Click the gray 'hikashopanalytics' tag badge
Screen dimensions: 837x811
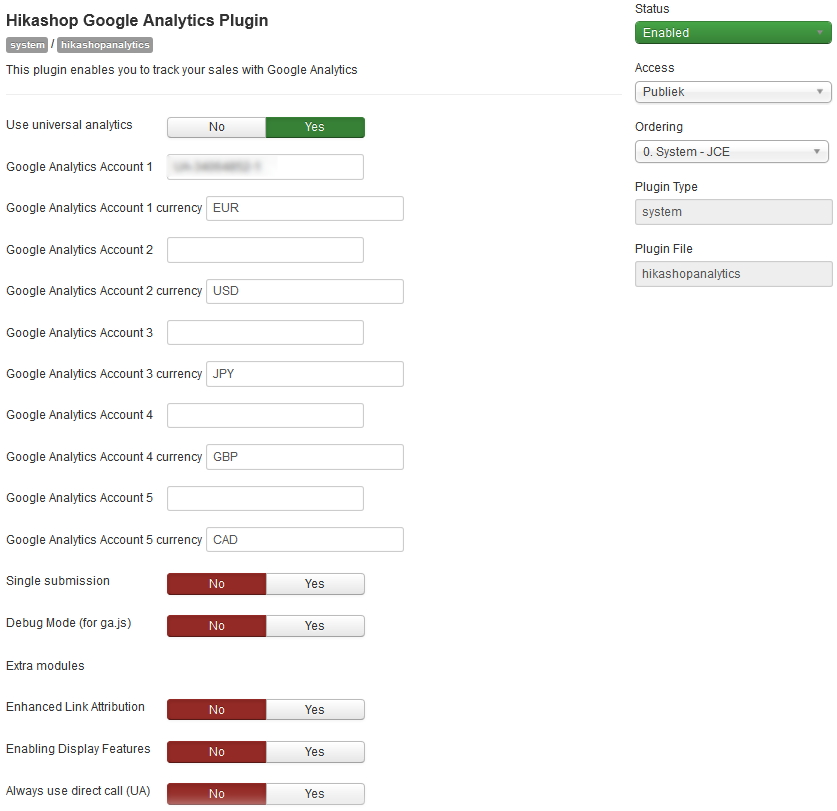[x=105, y=45]
